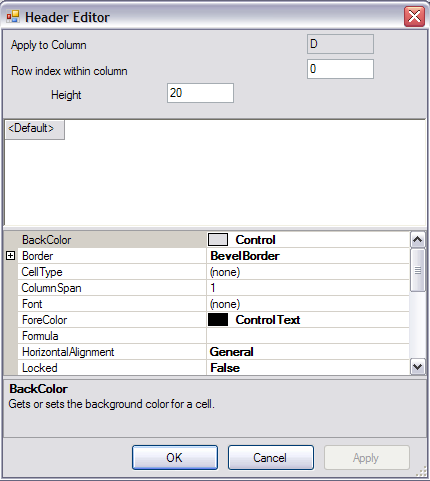Image resolution: width=430 pixels, height=481 pixels.
Task: Click the empty Formula value cell
Action: pos(308,336)
